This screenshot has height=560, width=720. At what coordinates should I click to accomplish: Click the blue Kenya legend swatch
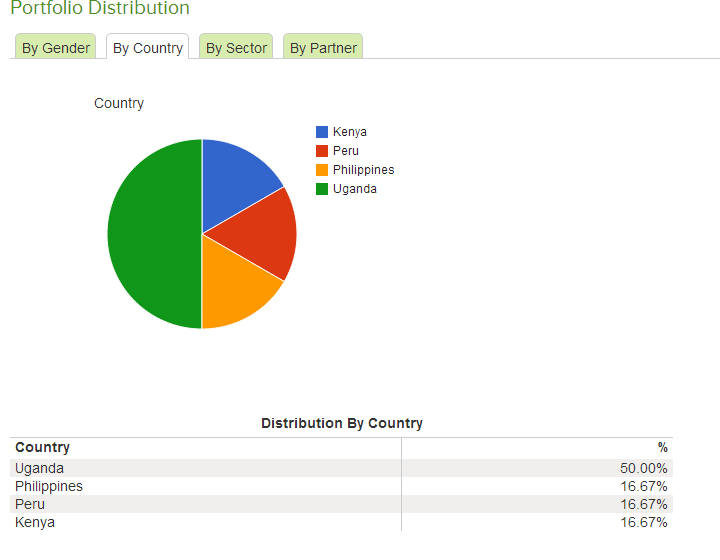point(322,132)
